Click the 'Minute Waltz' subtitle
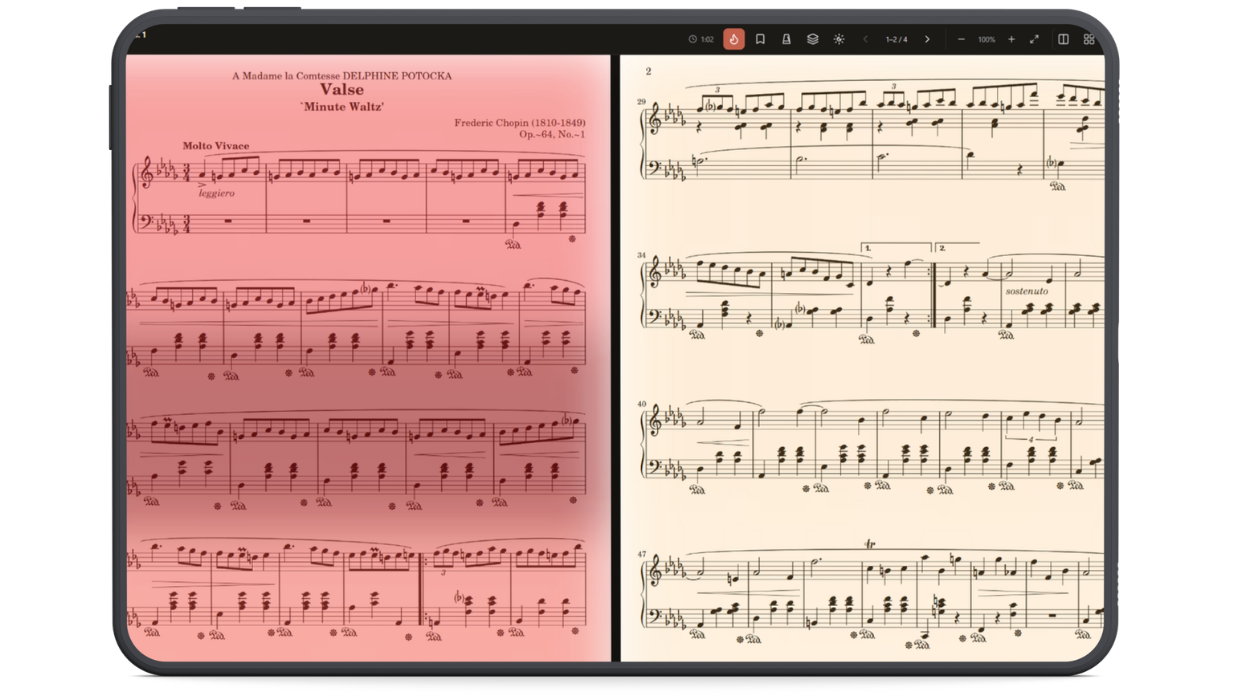The image size is (1240, 697). tap(342, 106)
